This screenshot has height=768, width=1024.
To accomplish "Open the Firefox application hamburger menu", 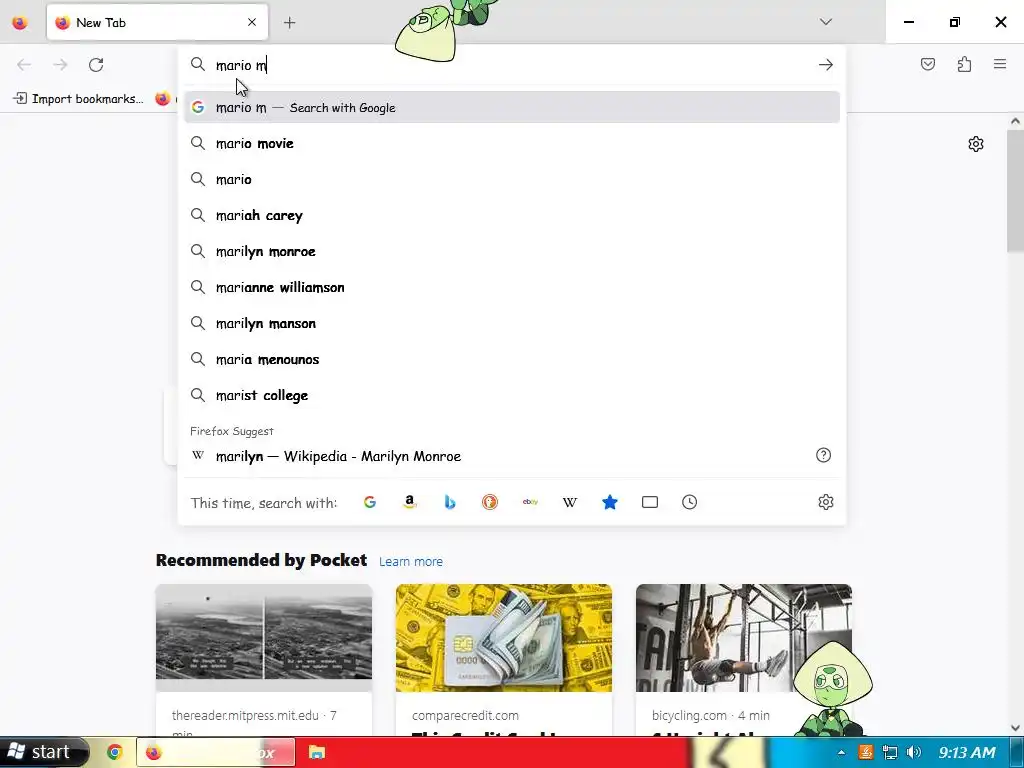I will tap(1000, 64).
